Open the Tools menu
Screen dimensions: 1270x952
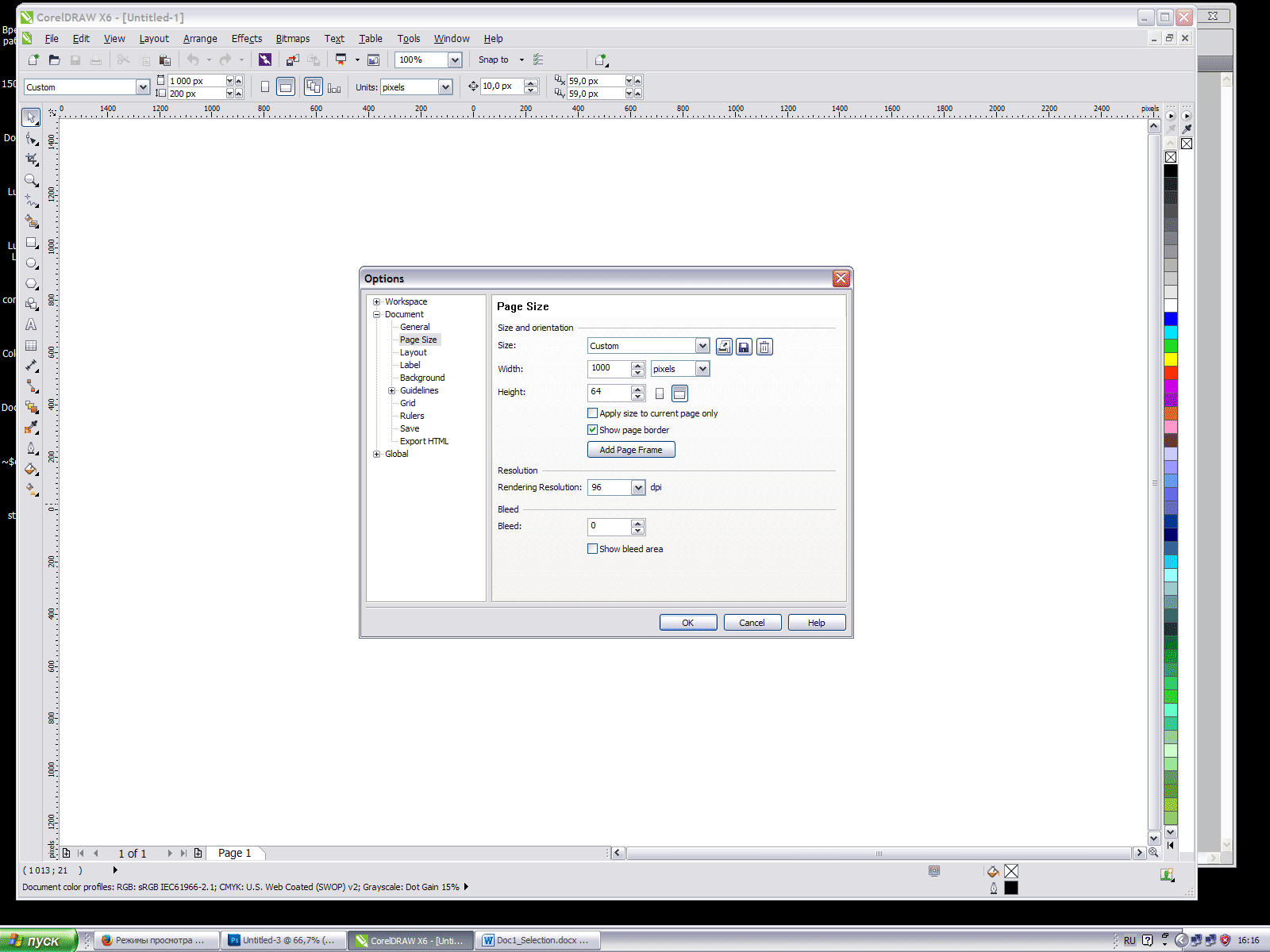pos(409,38)
